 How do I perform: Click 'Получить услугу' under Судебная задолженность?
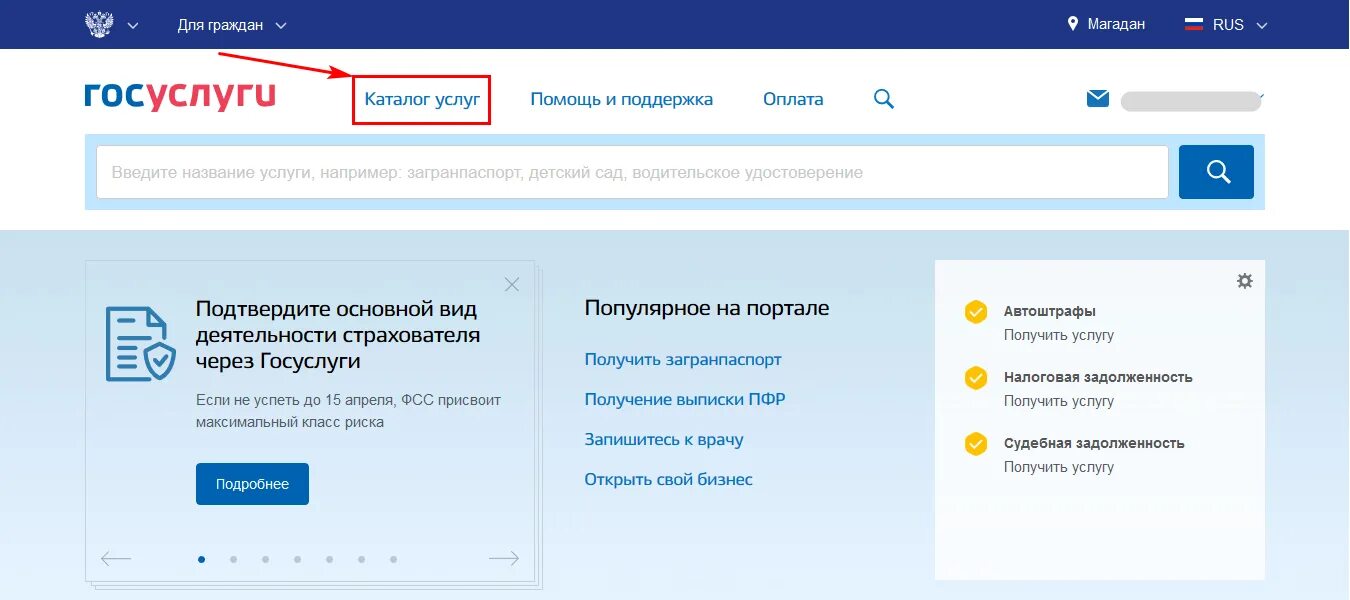pyautogui.click(x=1059, y=467)
